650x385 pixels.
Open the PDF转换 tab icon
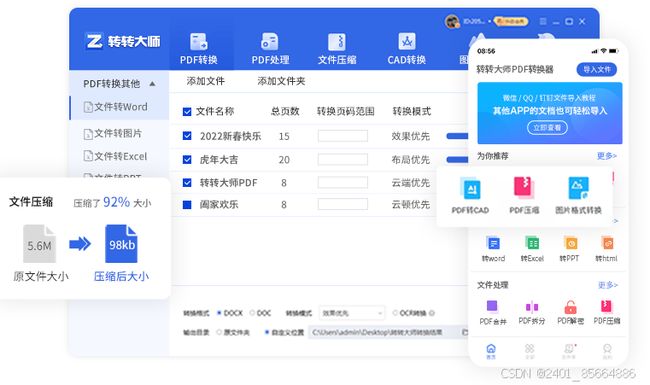(199, 42)
